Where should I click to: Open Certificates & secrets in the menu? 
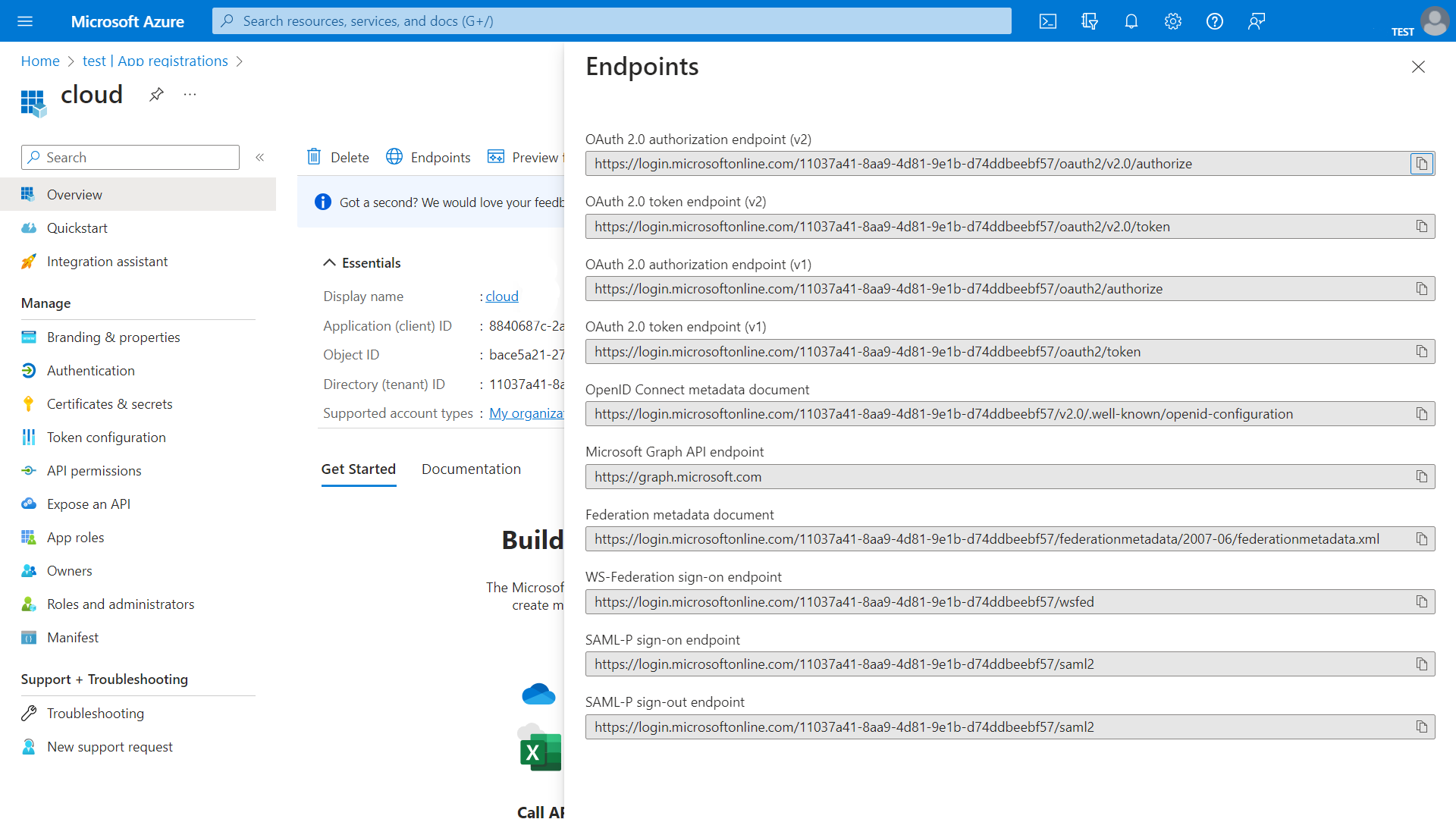coord(109,404)
